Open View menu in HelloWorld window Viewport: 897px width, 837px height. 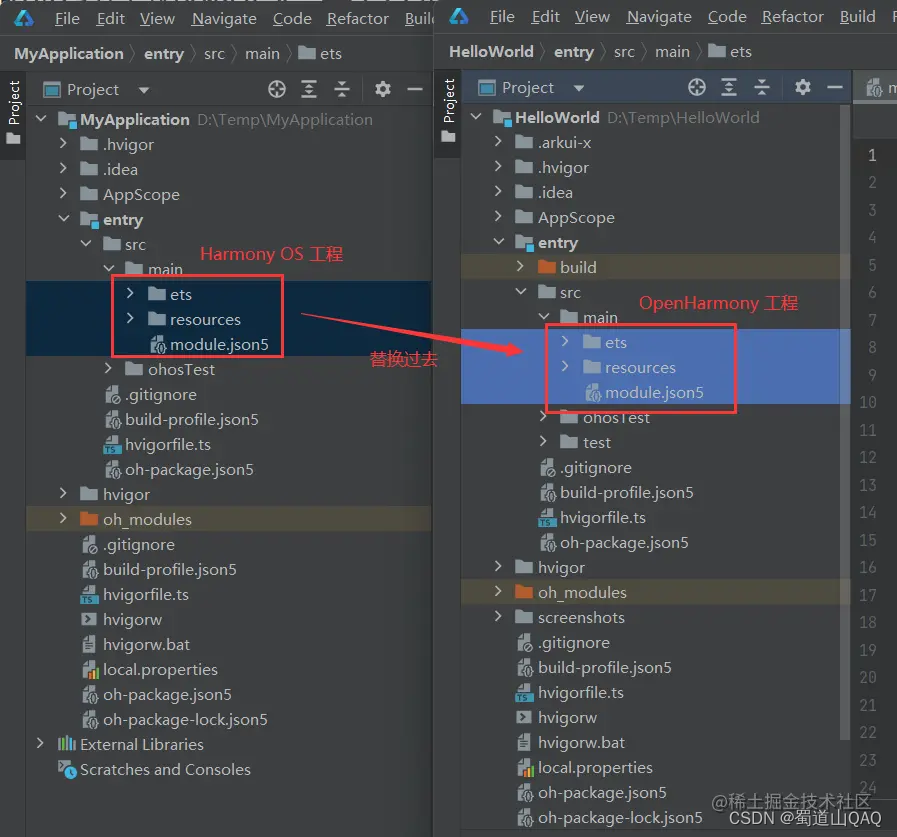click(592, 17)
